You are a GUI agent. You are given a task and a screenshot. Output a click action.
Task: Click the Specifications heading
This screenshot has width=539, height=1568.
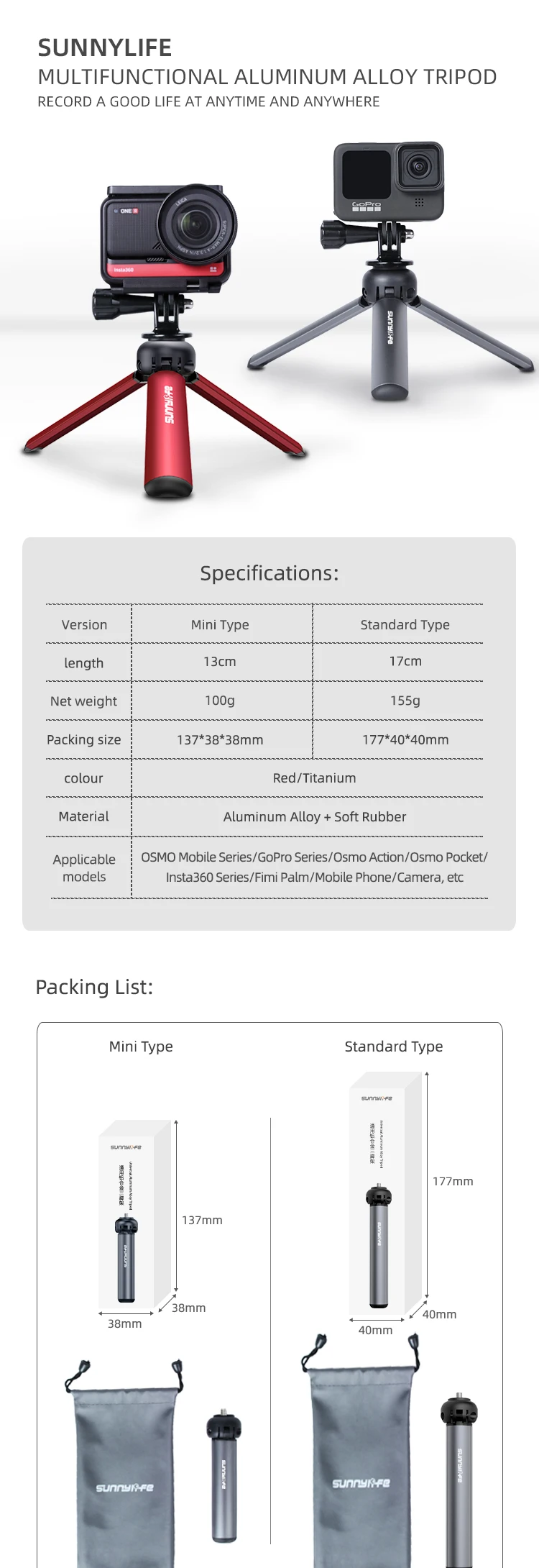(x=269, y=573)
